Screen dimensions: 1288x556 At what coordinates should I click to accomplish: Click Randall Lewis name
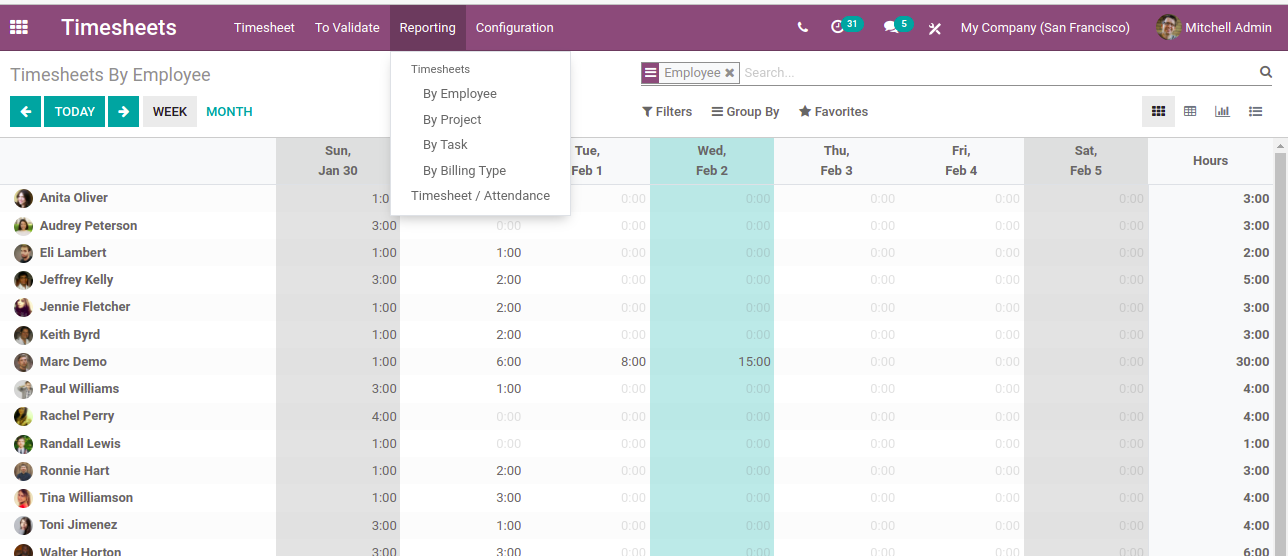click(x=80, y=444)
